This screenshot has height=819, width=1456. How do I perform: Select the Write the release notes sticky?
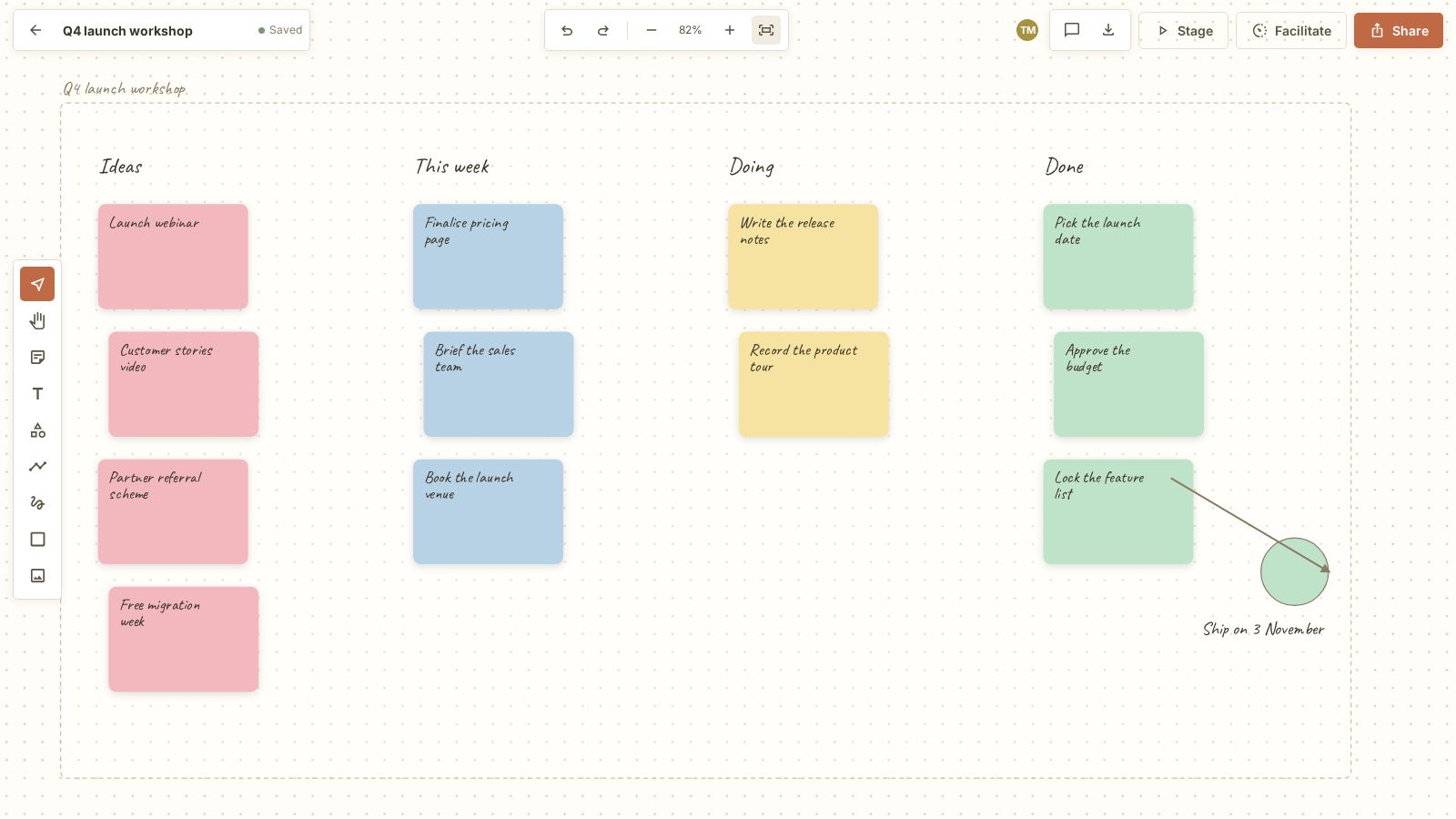[803, 257]
